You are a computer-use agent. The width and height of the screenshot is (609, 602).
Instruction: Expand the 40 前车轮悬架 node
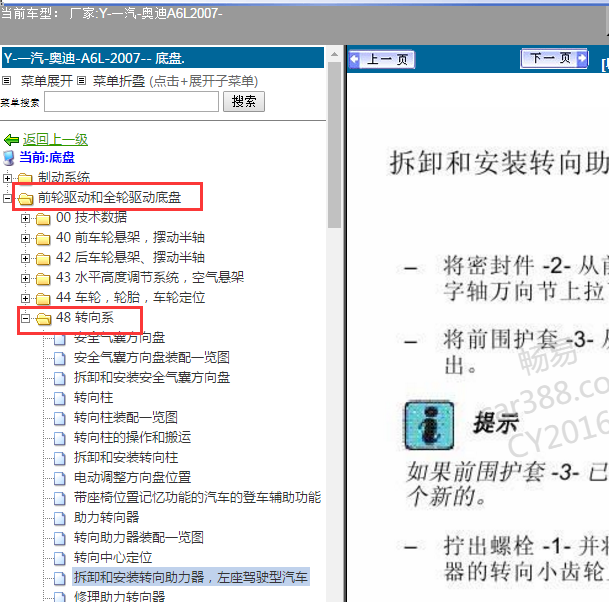tap(25, 238)
